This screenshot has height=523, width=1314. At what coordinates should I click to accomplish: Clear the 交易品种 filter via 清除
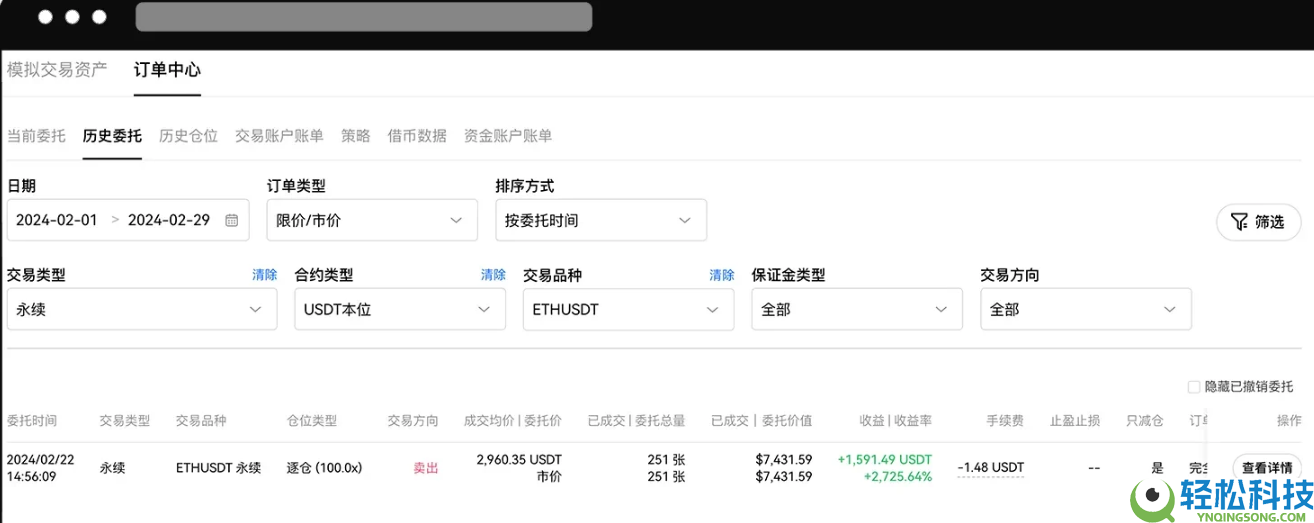[721, 275]
